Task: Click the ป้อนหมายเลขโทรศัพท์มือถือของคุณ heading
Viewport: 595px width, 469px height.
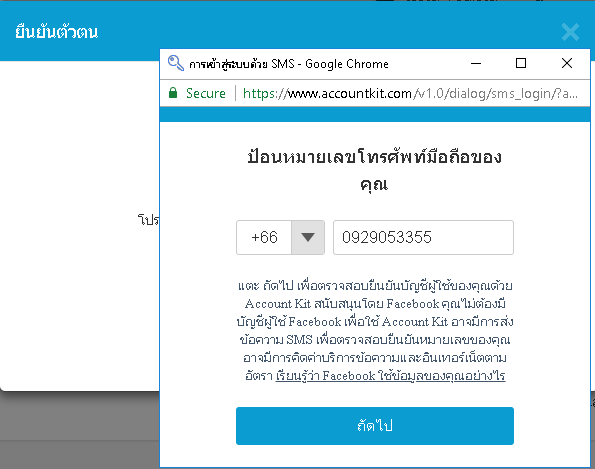Action: (x=375, y=171)
